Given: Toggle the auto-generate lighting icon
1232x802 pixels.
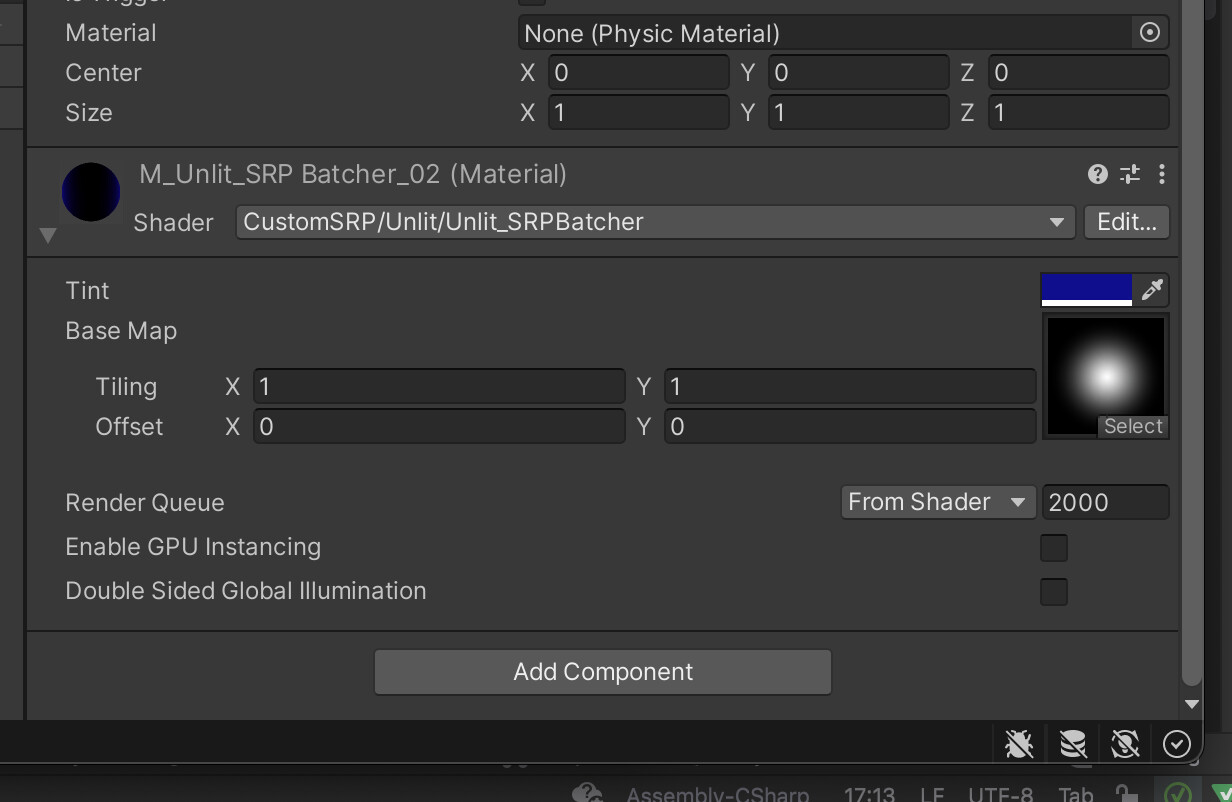Looking at the screenshot, I should coord(1125,744).
